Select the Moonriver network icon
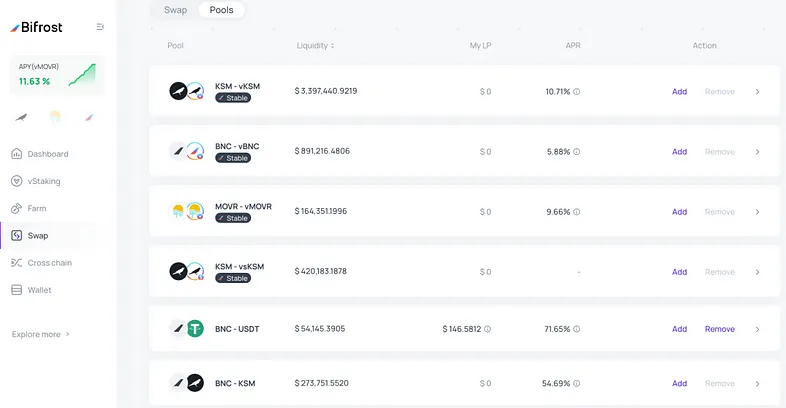 [x=55, y=117]
